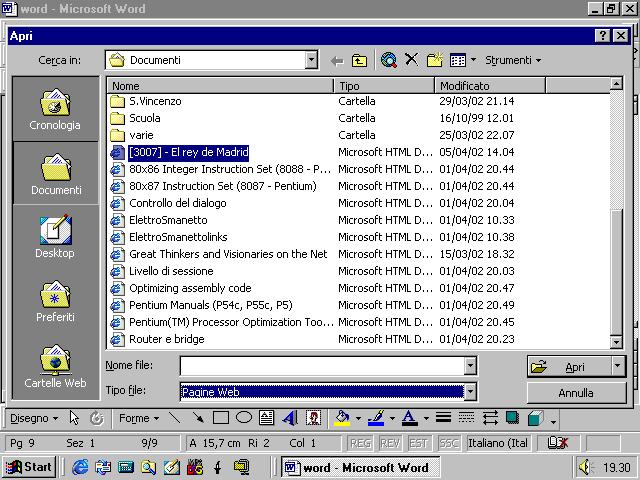This screenshot has width=640, height=480.
Task: Select the Rectangle drawing tool
Action: (x=221, y=418)
